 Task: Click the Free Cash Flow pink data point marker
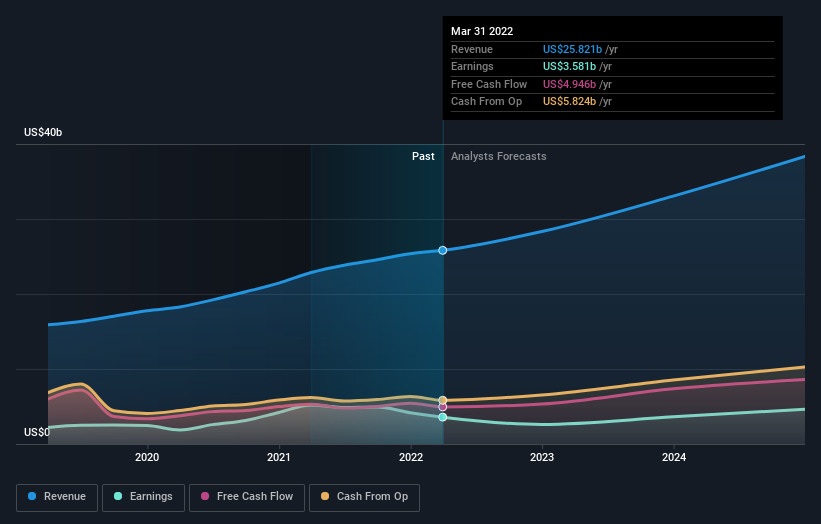(x=442, y=407)
